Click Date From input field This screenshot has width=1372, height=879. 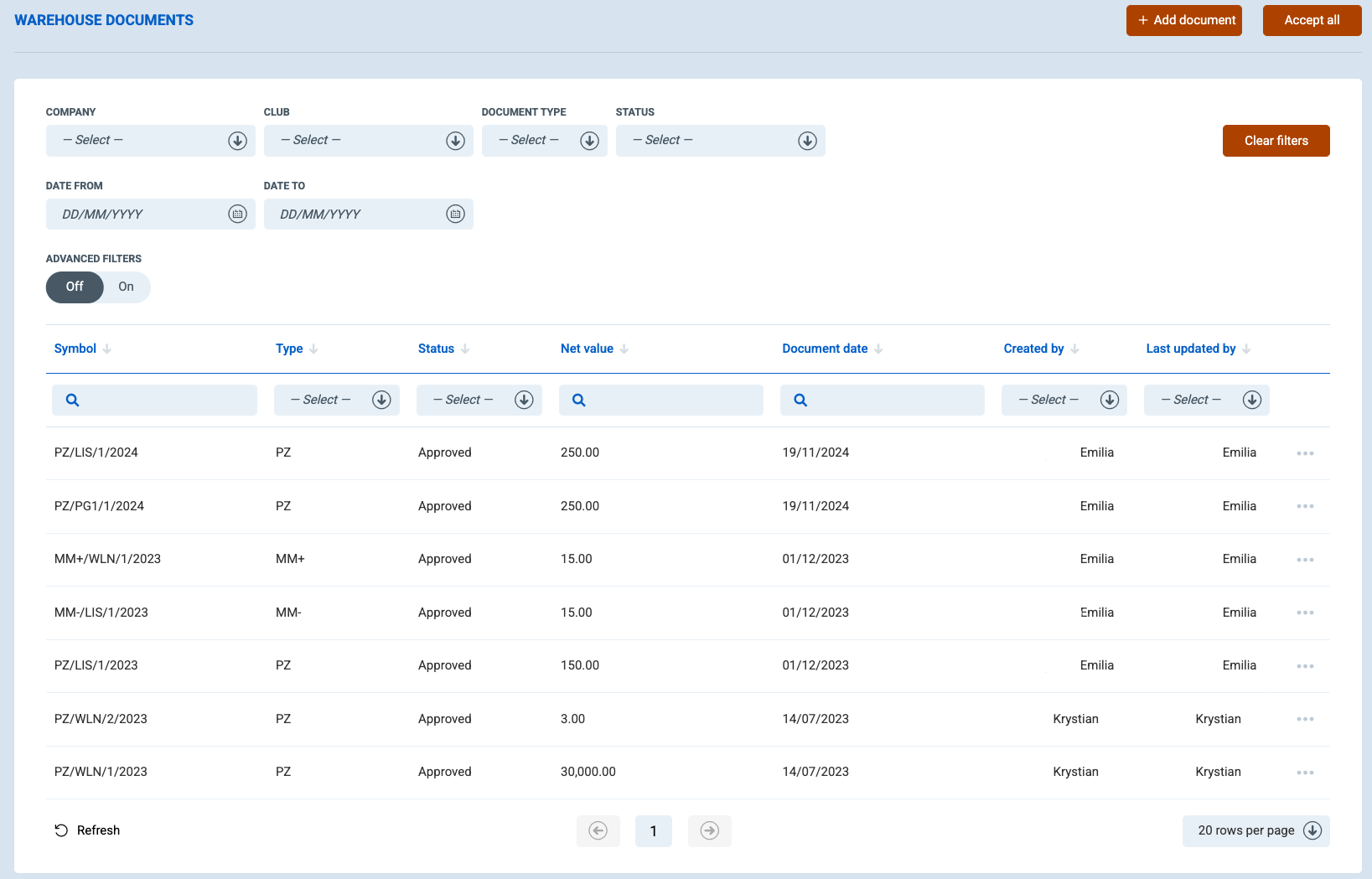coord(151,215)
